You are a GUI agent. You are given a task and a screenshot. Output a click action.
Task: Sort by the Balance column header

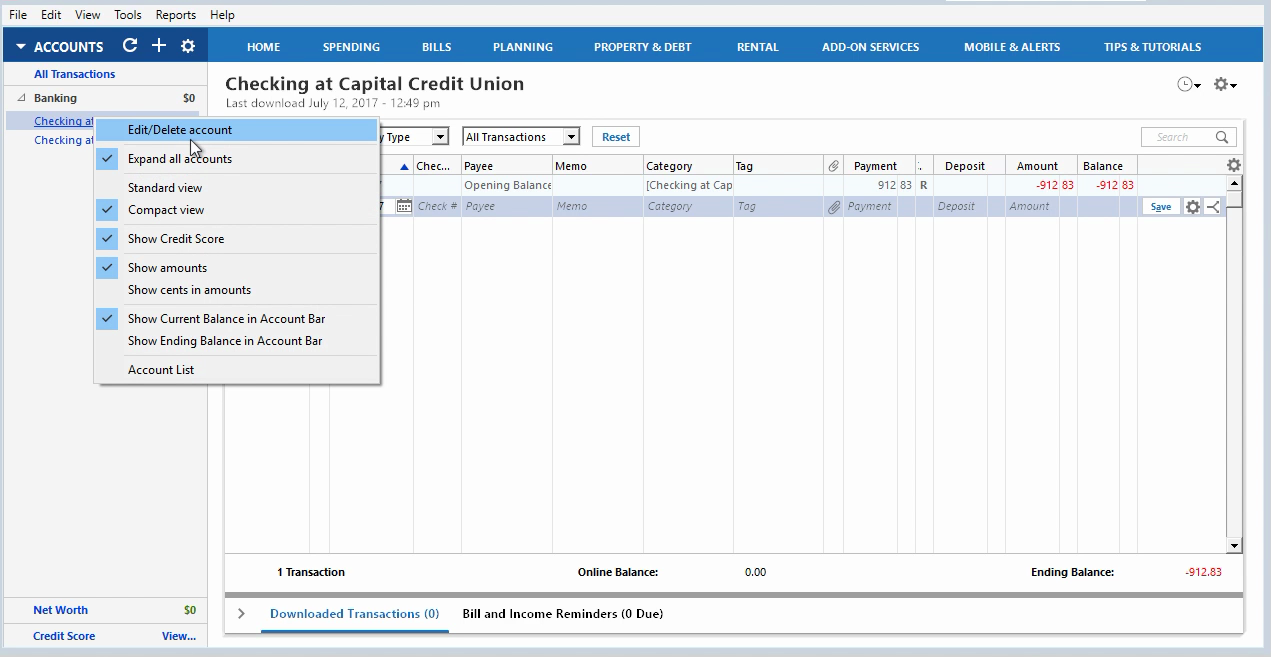pyautogui.click(x=1108, y=166)
